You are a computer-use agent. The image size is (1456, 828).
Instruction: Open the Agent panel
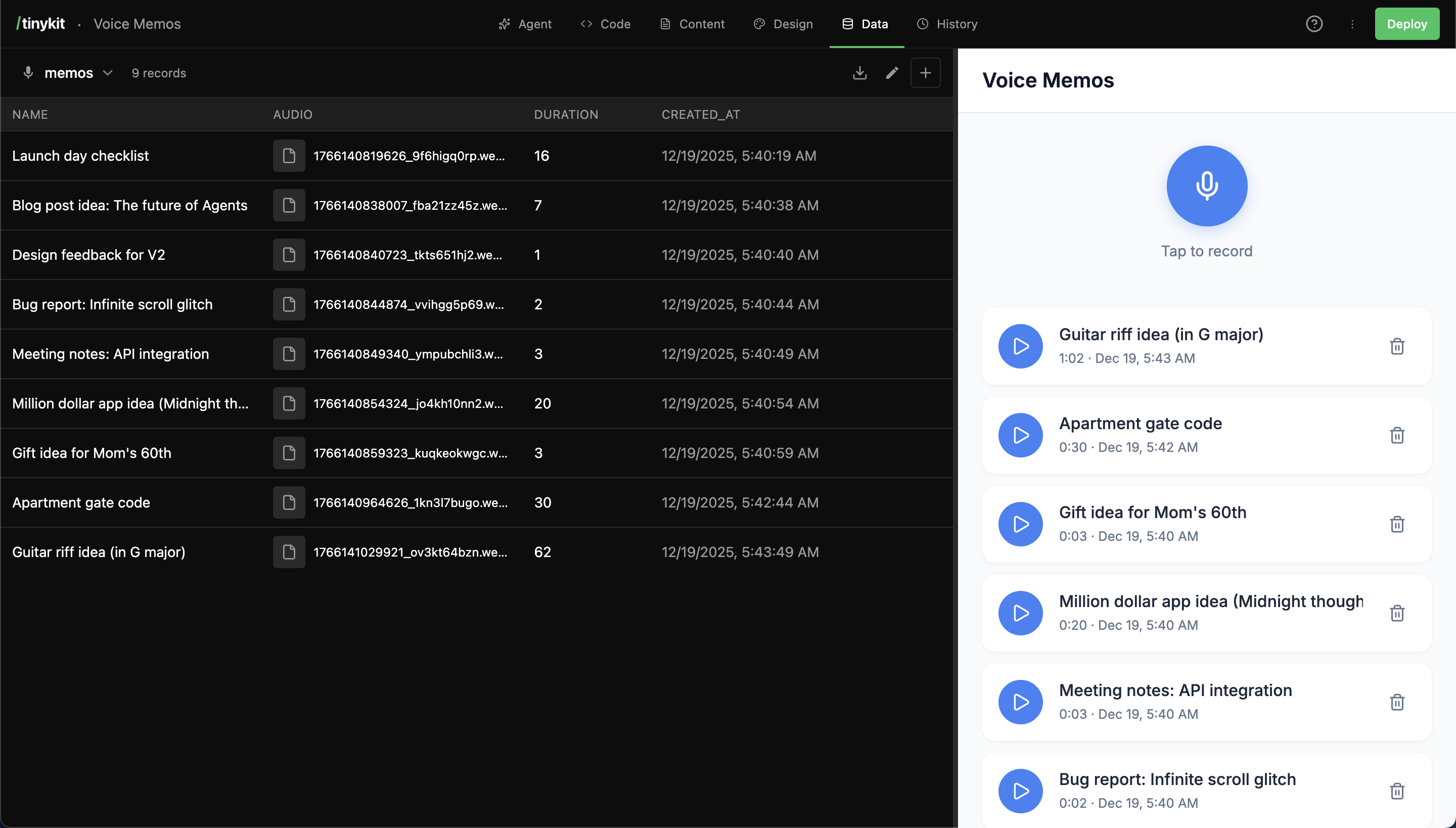(524, 24)
